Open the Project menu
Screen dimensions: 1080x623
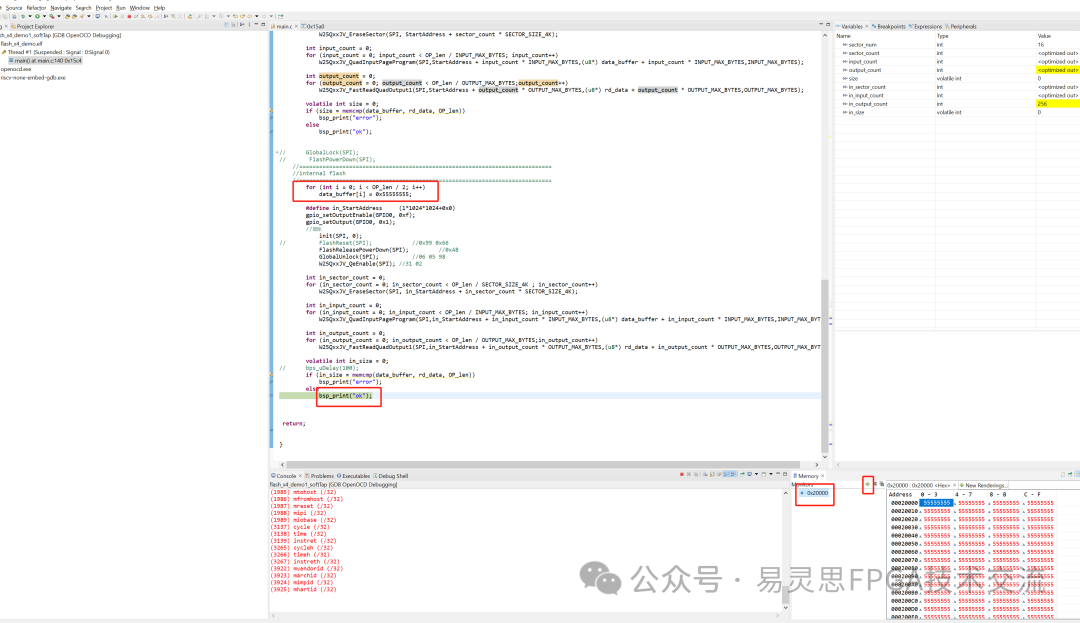point(104,8)
